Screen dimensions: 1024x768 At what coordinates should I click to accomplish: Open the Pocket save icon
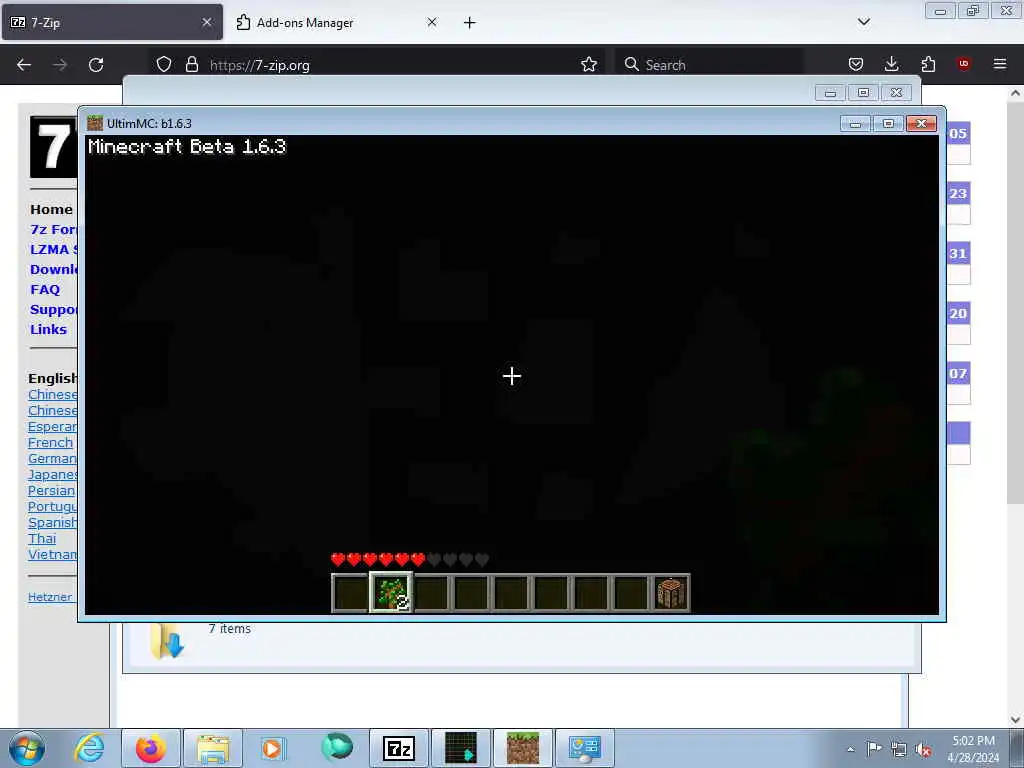(856, 64)
